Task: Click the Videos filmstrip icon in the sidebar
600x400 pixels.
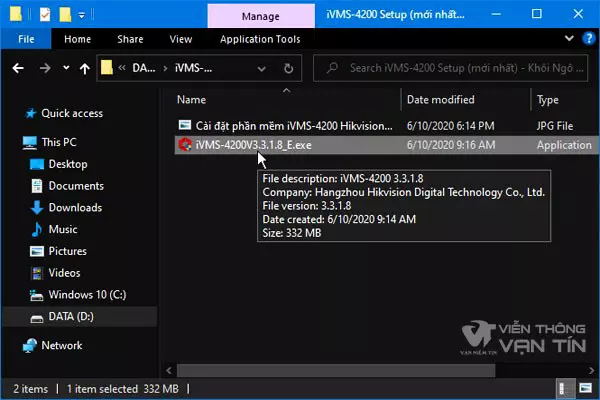Action: click(x=37, y=273)
